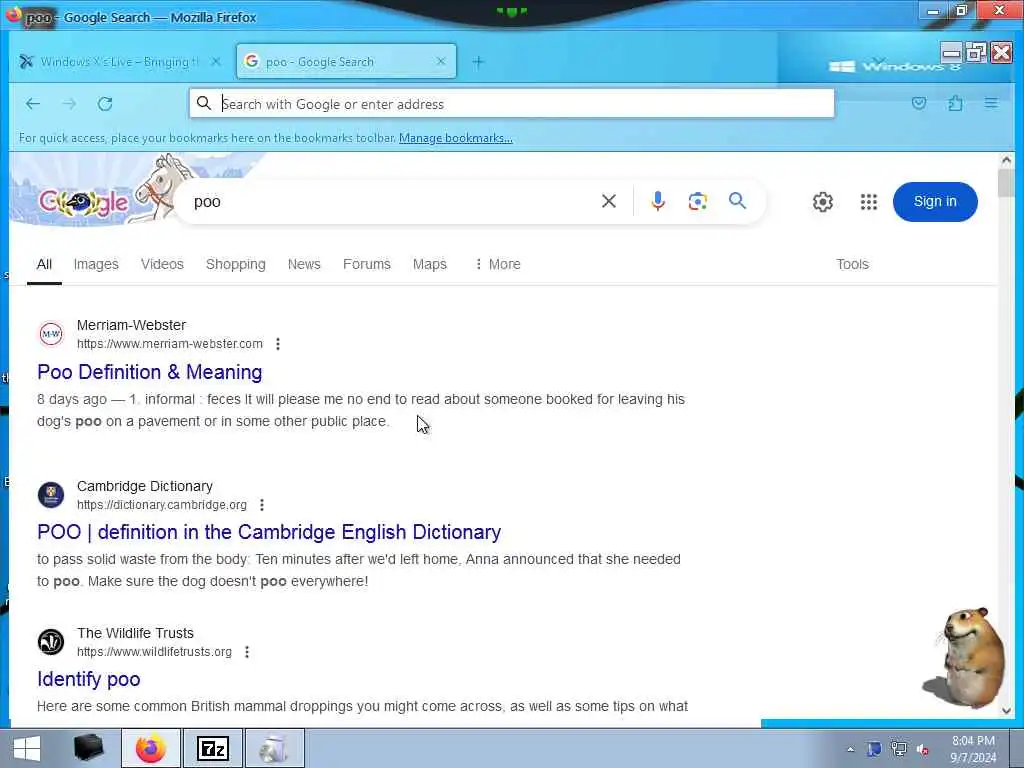Switch to Images results
The height and width of the screenshot is (768, 1024).
pyautogui.click(x=96, y=264)
